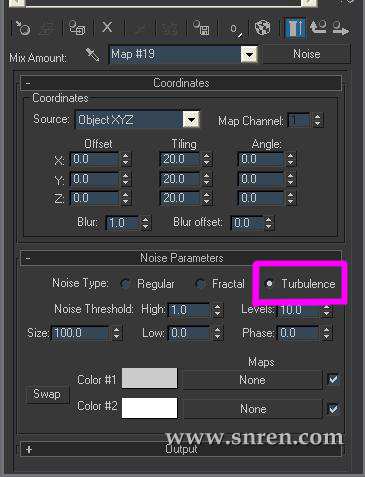Pick material with the eyedropper icon
The height and width of the screenshot is (477, 365).
coord(92,54)
